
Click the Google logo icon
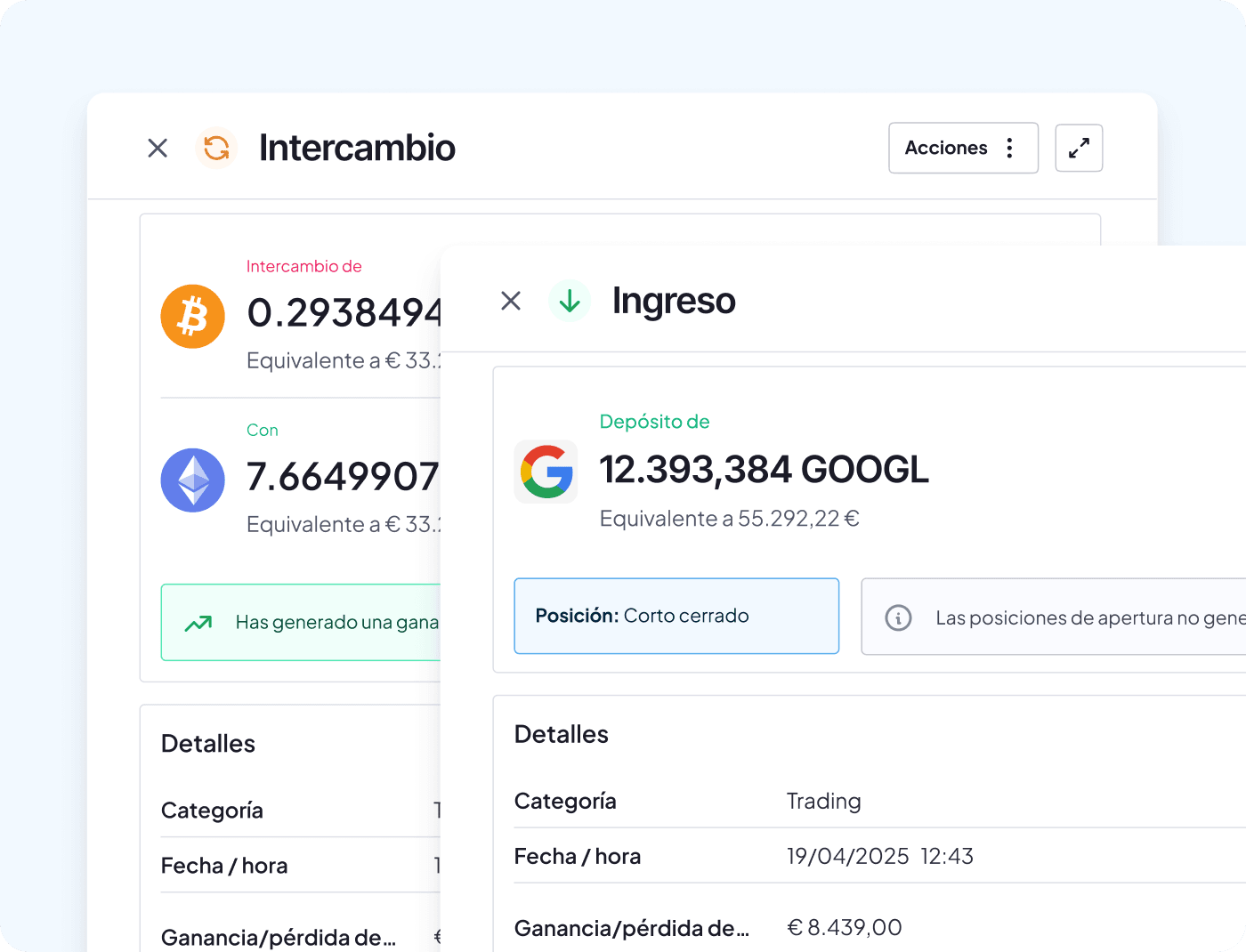tap(546, 472)
